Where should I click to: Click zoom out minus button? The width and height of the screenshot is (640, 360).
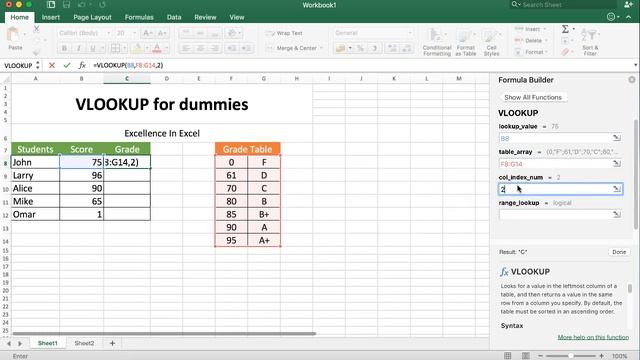tap(540, 356)
